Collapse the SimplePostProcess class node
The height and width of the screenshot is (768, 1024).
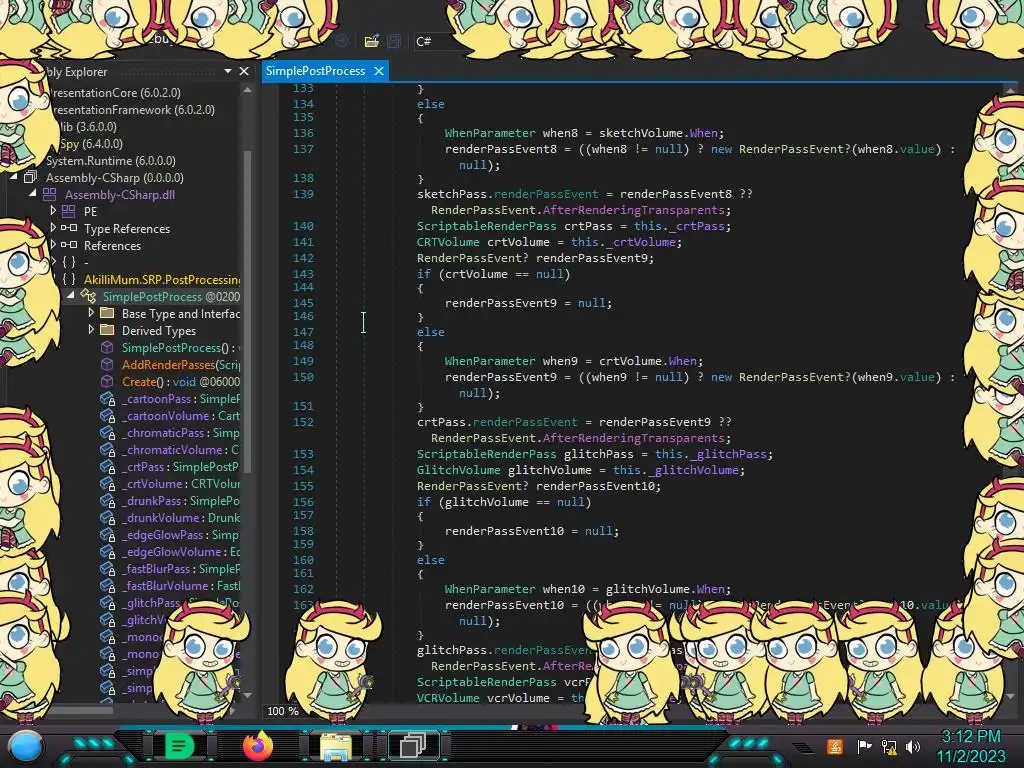pyautogui.click(x=71, y=296)
